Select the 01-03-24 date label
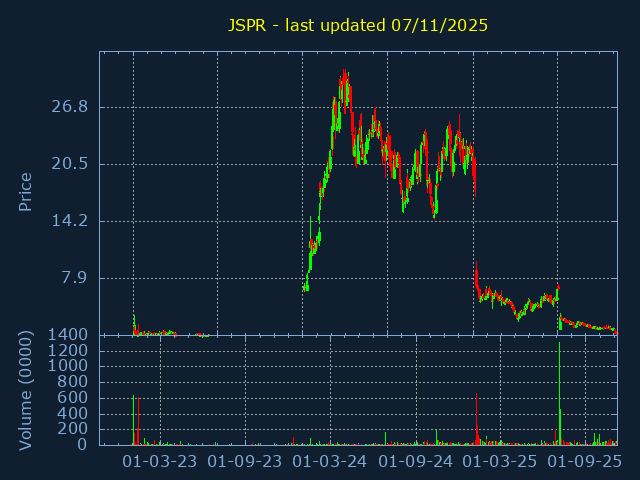Viewport: 640px width, 480px height. point(330,462)
